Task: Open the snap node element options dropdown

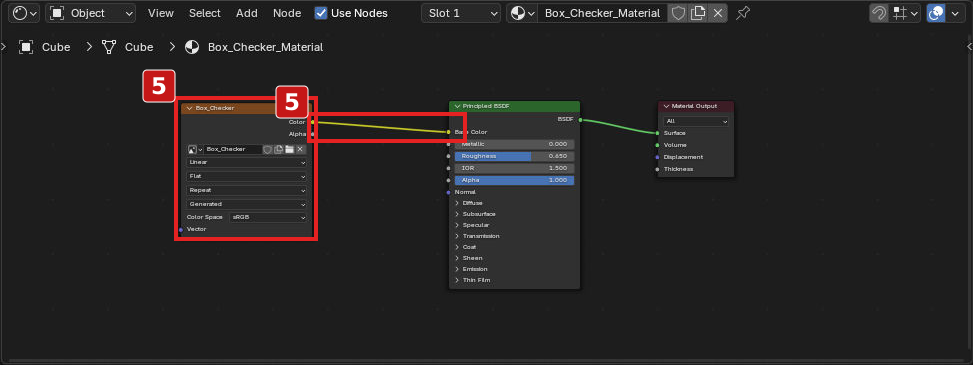Action: (x=904, y=13)
